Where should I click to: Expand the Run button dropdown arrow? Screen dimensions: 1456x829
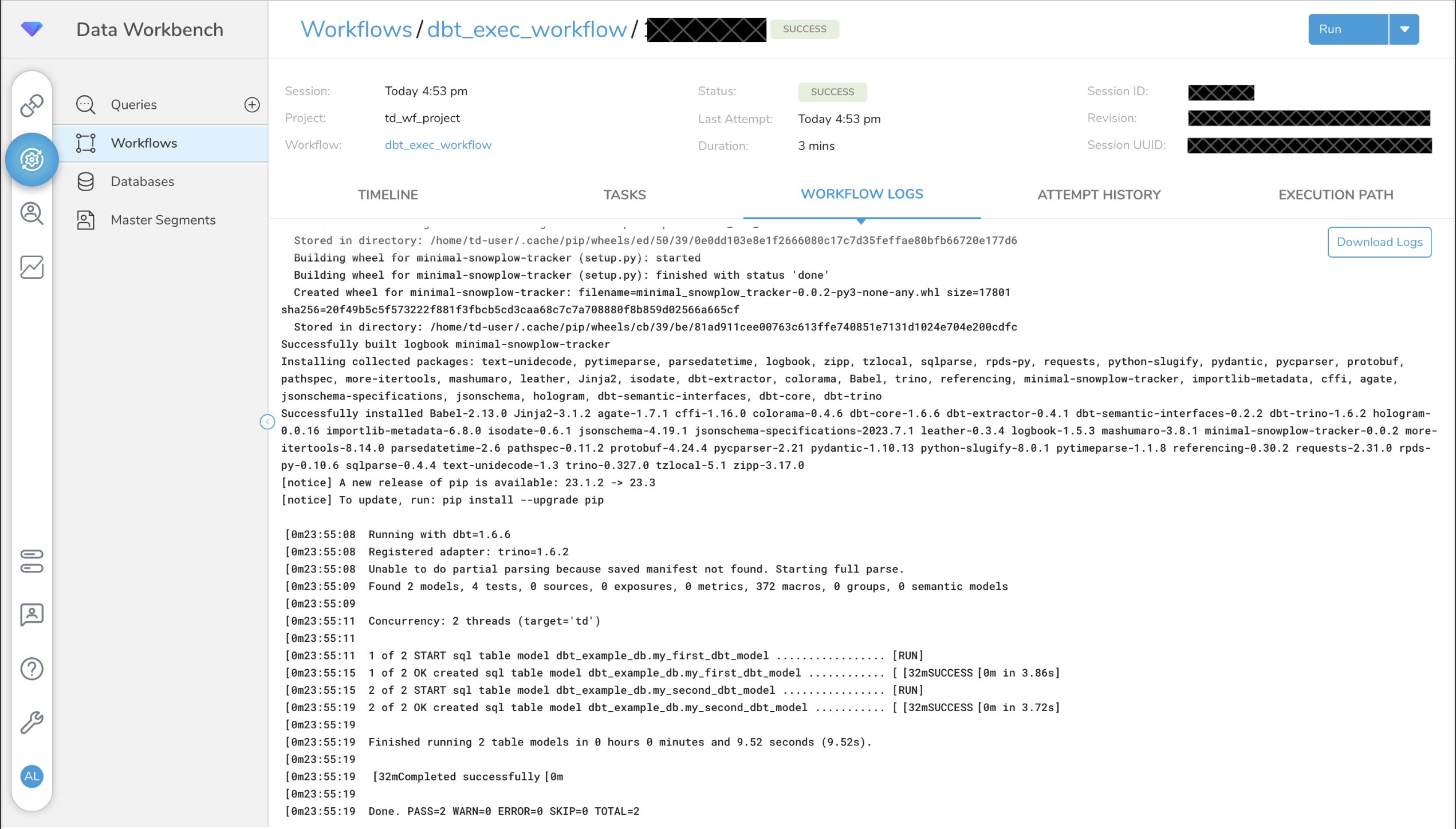[x=1404, y=29]
